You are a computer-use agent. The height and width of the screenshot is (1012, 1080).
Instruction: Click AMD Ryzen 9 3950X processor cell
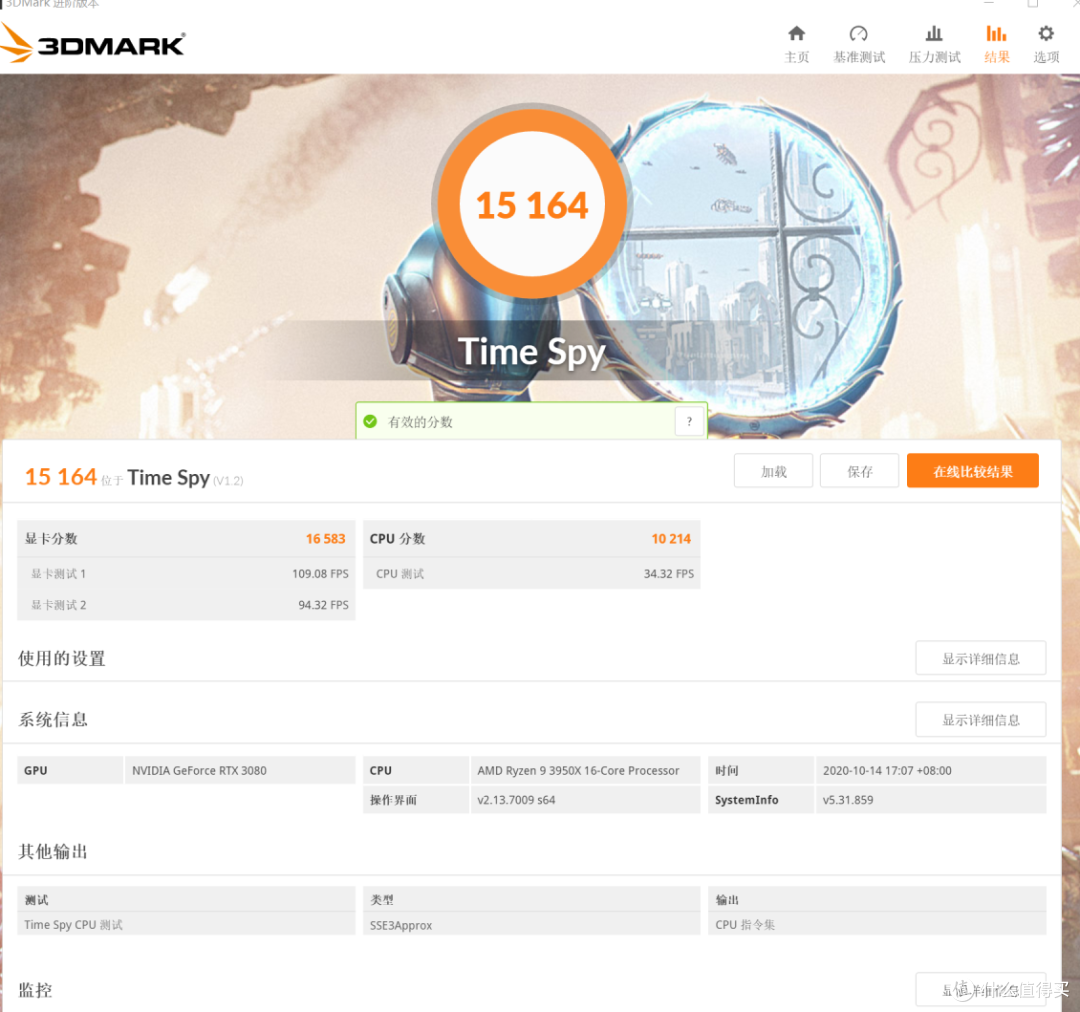[585, 770]
